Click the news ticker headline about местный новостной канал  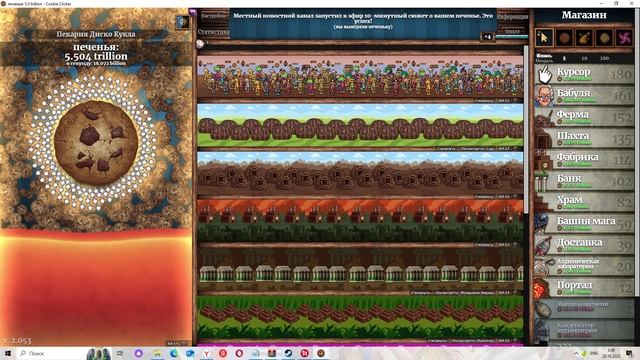pos(363,18)
